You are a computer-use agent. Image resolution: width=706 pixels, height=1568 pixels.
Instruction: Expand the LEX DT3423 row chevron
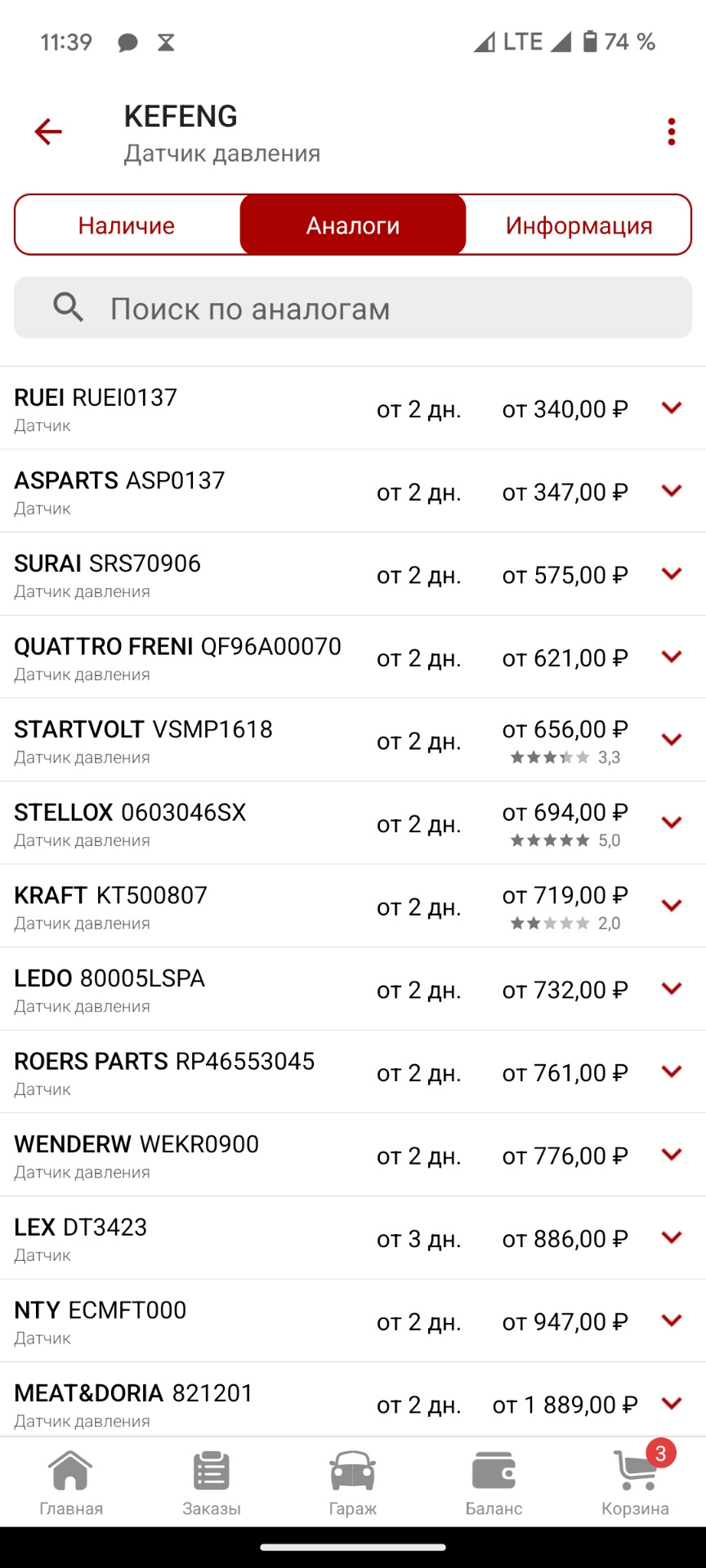coord(672,1237)
